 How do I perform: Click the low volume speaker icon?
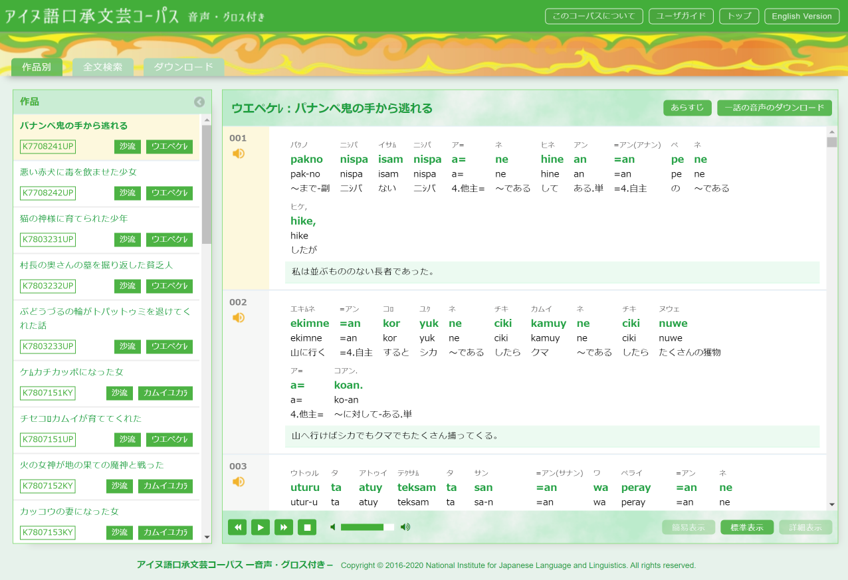[333, 527]
